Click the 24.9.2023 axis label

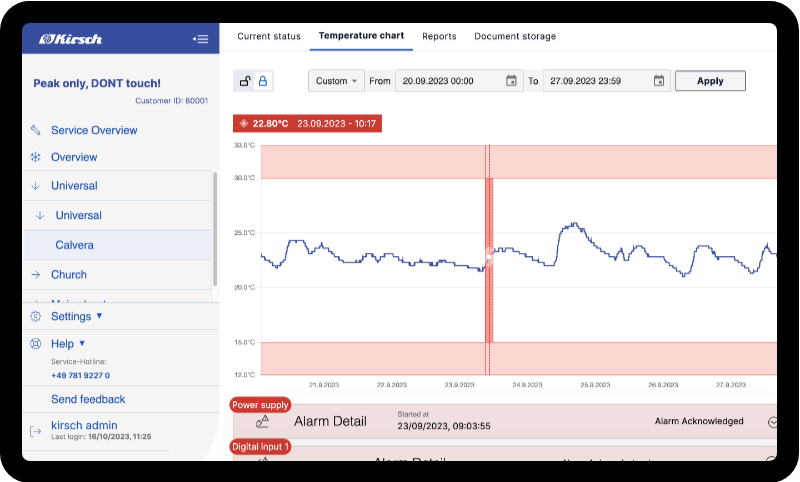pyautogui.click(x=527, y=385)
